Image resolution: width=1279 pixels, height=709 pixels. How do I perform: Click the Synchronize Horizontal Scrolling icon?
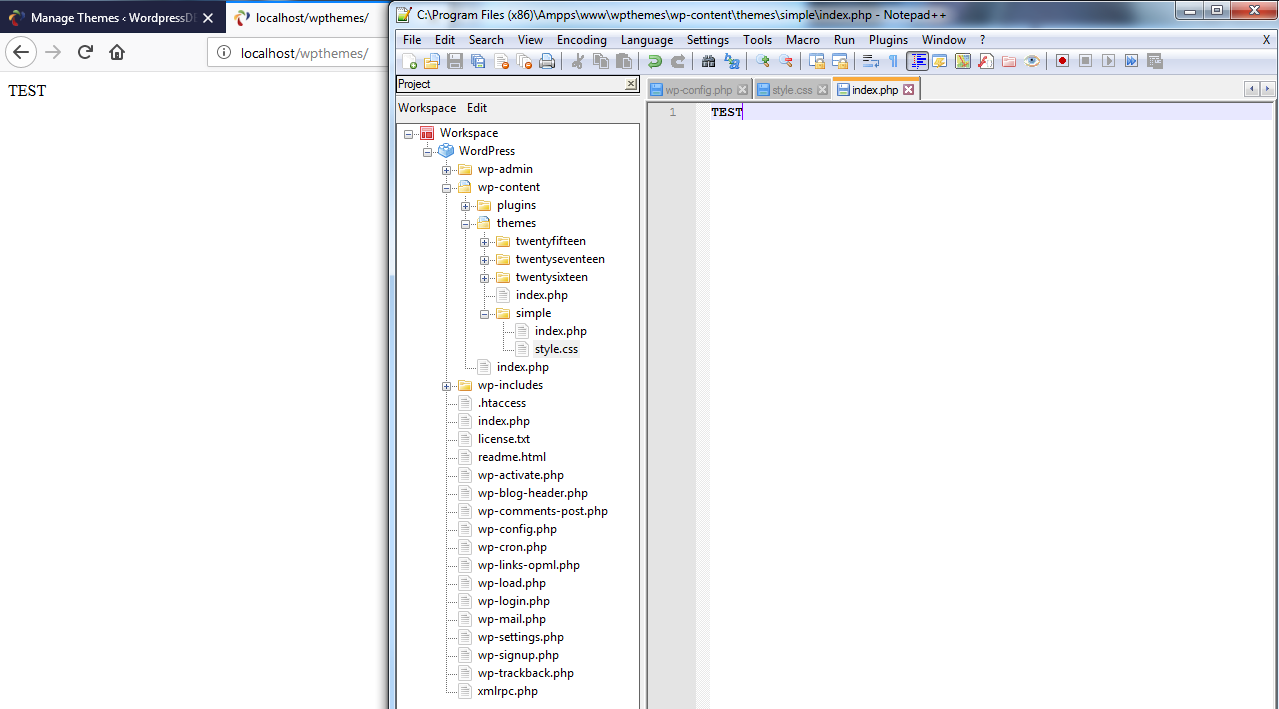(x=839, y=61)
